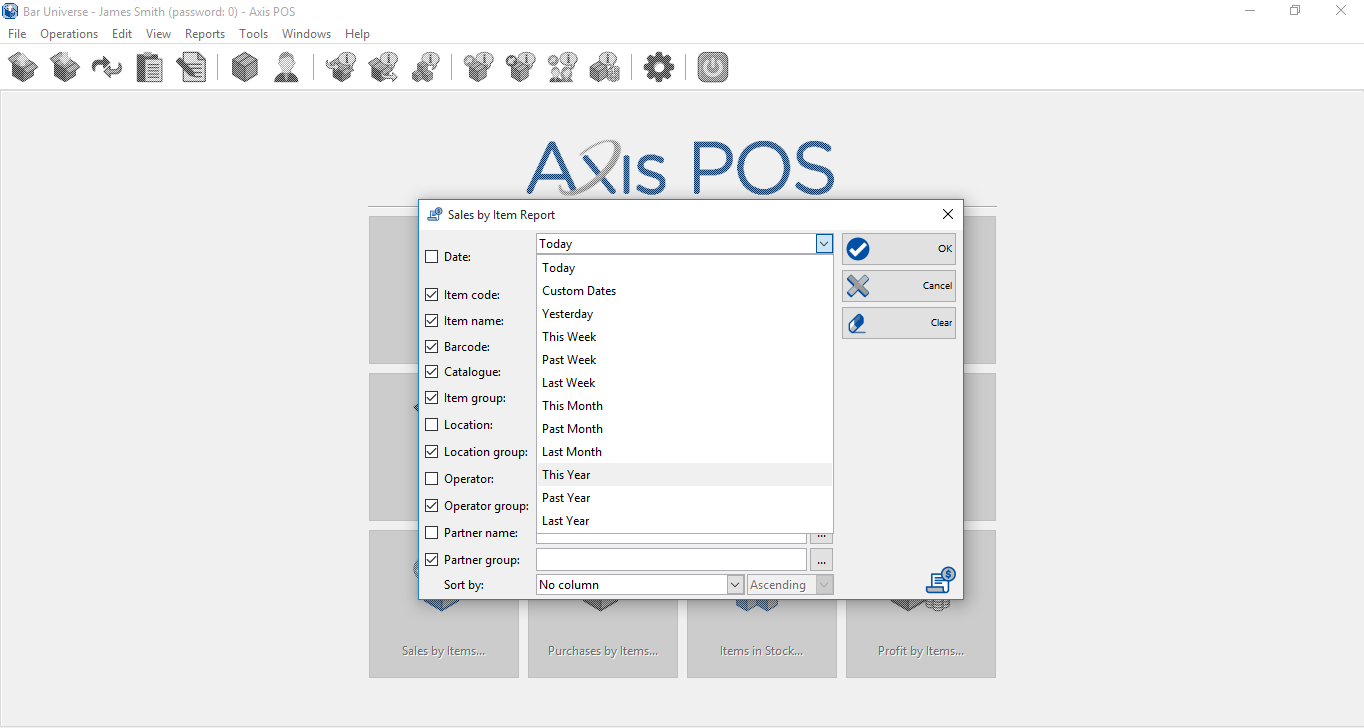Pick Last Year from the list
1364x728 pixels.
point(684,521)
